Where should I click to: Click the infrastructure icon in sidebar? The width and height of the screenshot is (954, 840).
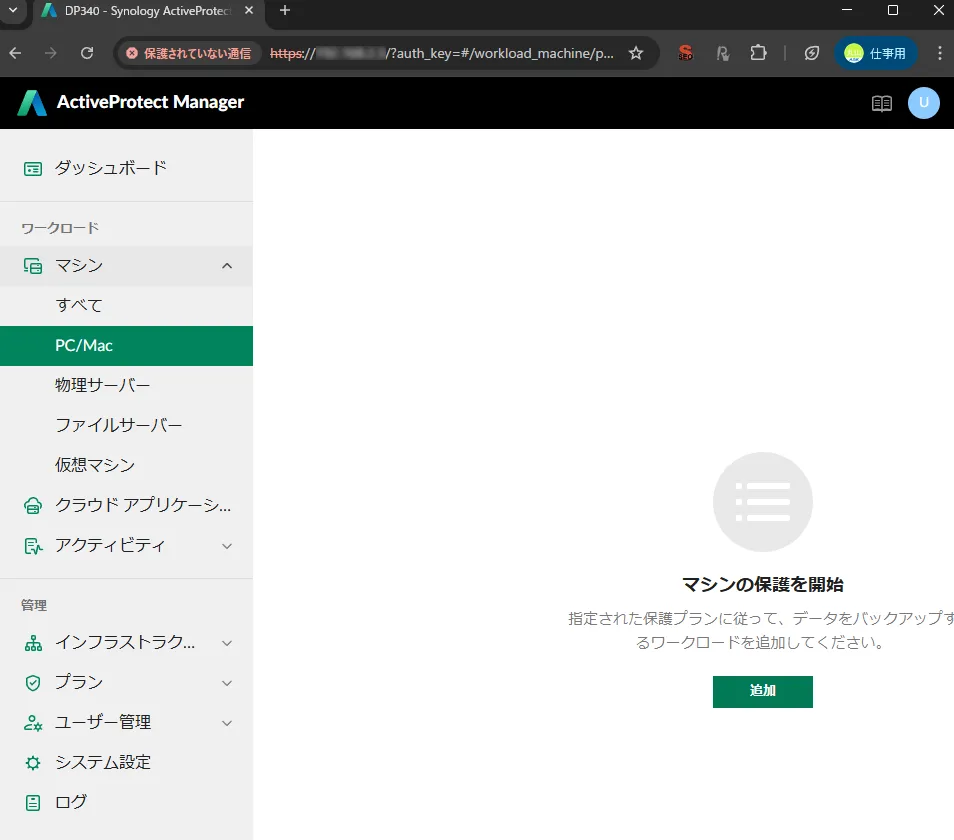pyautogui.click(x=33, y=643)
